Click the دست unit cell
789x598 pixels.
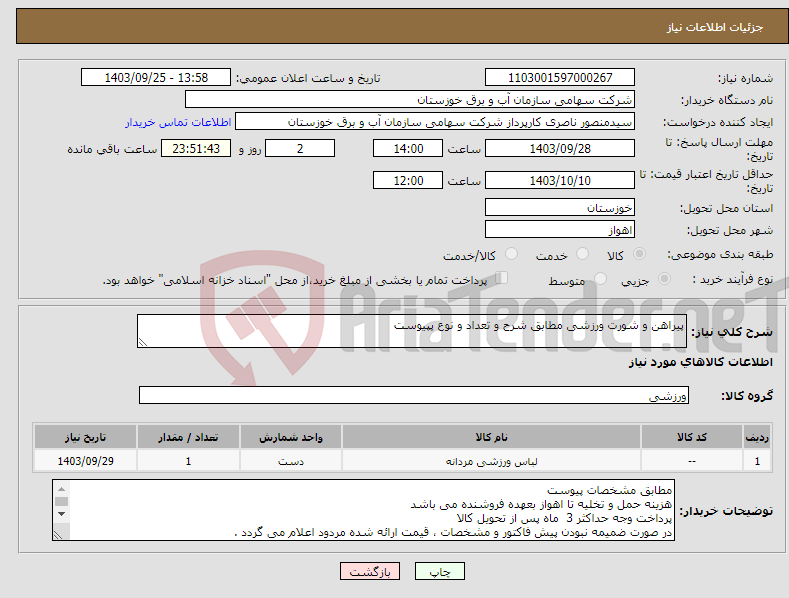coord(291,461)
